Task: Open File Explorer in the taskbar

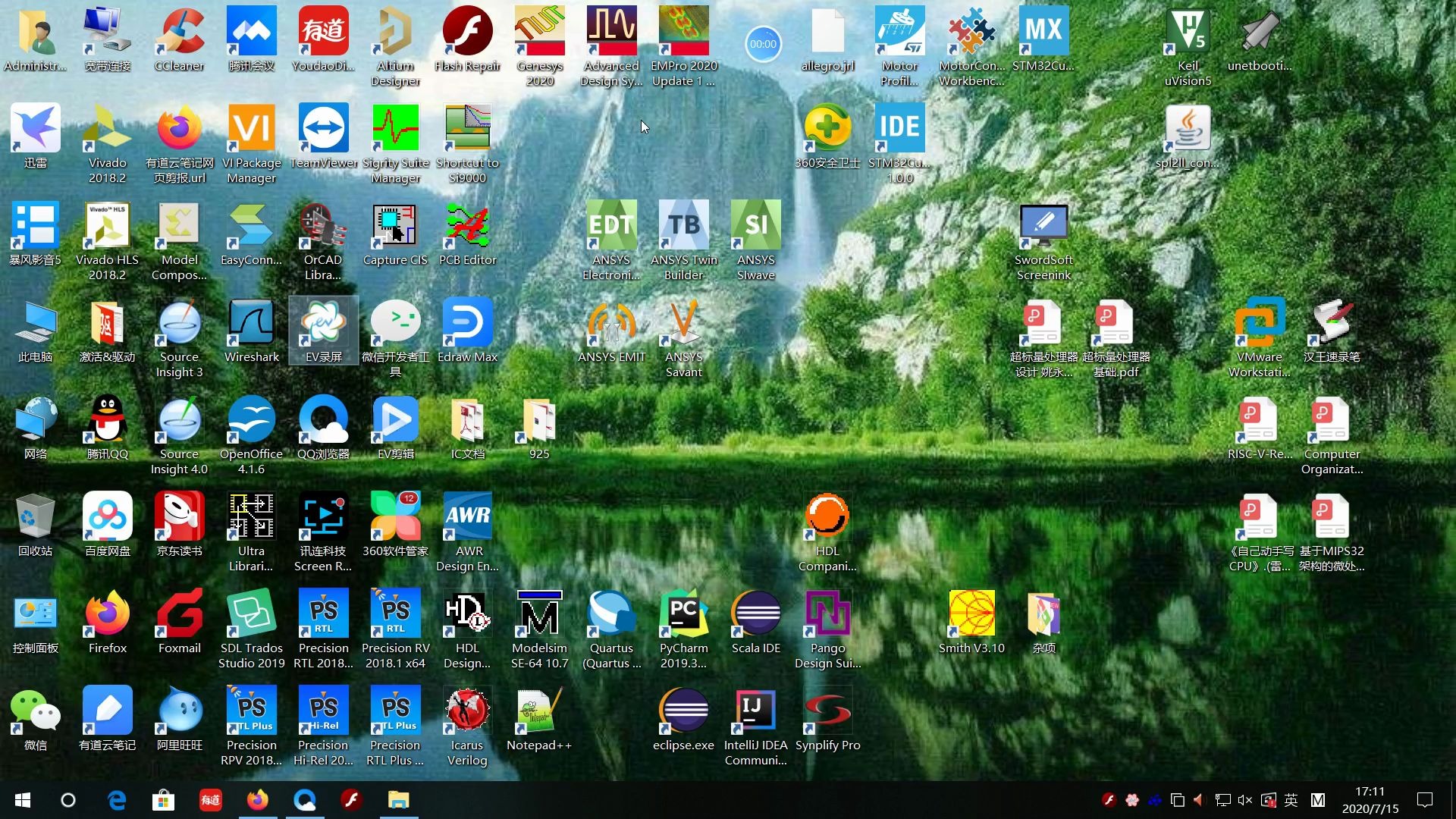Action: click(x=398, y=800)
